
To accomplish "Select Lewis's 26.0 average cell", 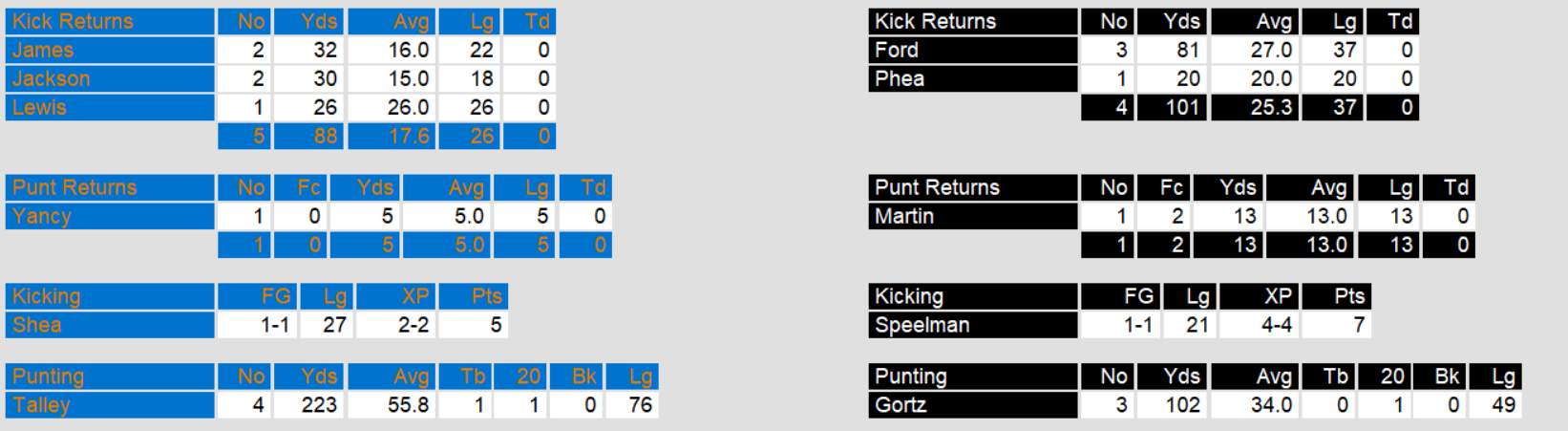I will coord(390,107).
